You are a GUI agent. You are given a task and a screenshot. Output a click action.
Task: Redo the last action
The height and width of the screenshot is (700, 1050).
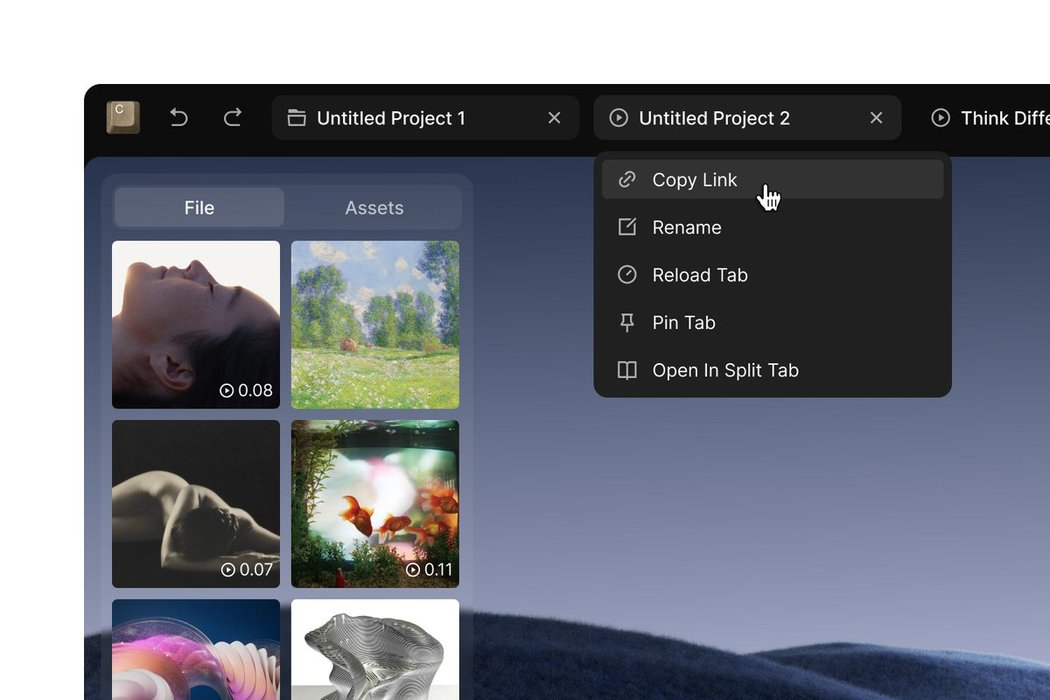pyautogui.click(x=232, y=118)
